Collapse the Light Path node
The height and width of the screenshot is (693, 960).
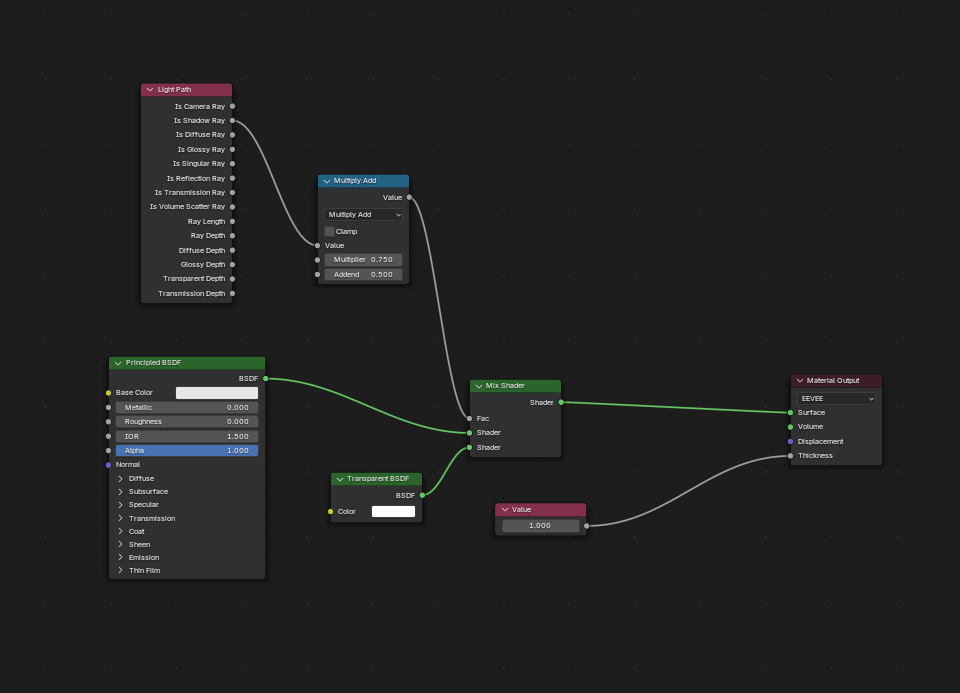coord(150,90)
